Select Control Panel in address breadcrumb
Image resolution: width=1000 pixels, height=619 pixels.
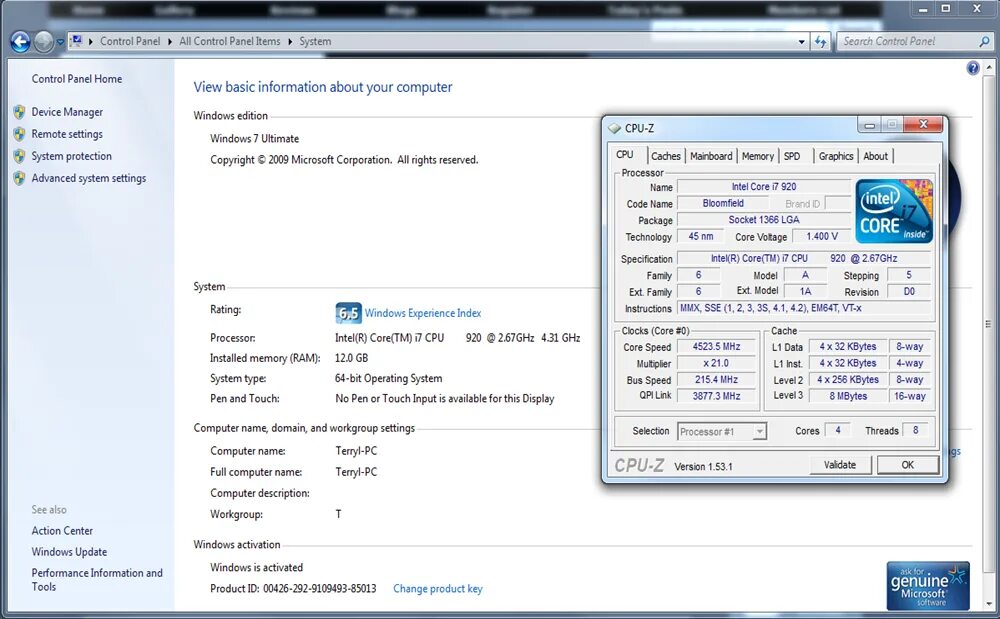[130, 41]
